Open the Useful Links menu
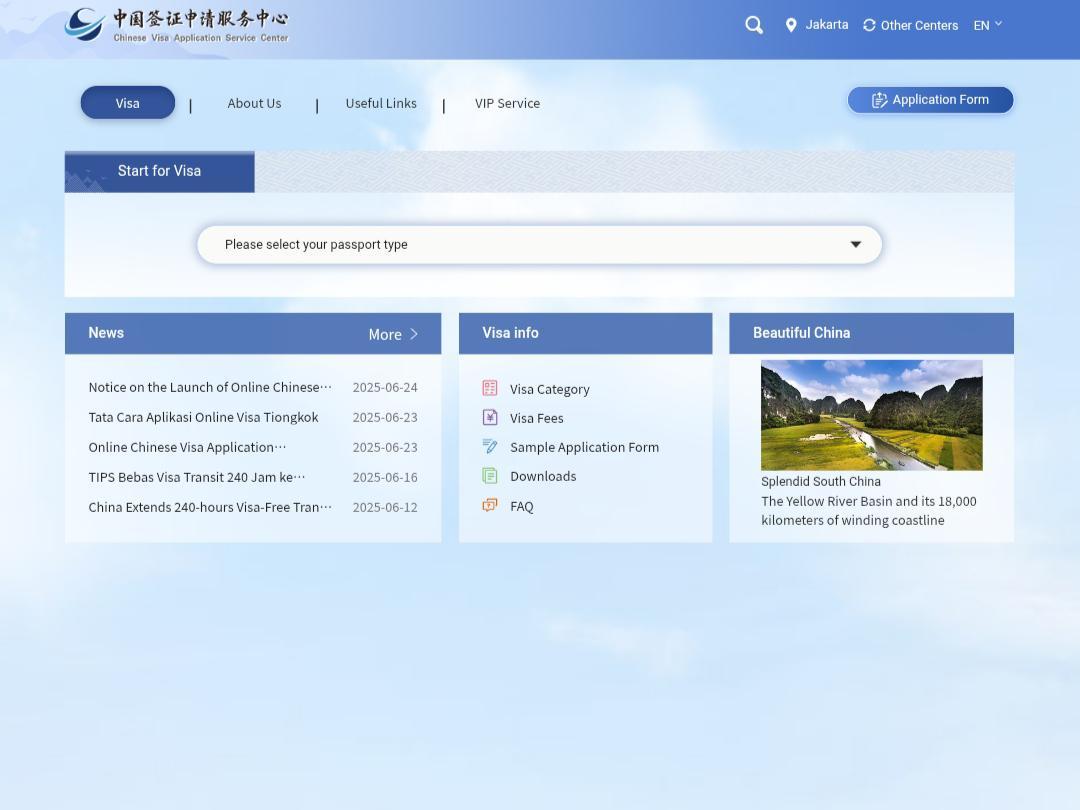The width and height of the screenshot is (1080, 810). [381, 103]
